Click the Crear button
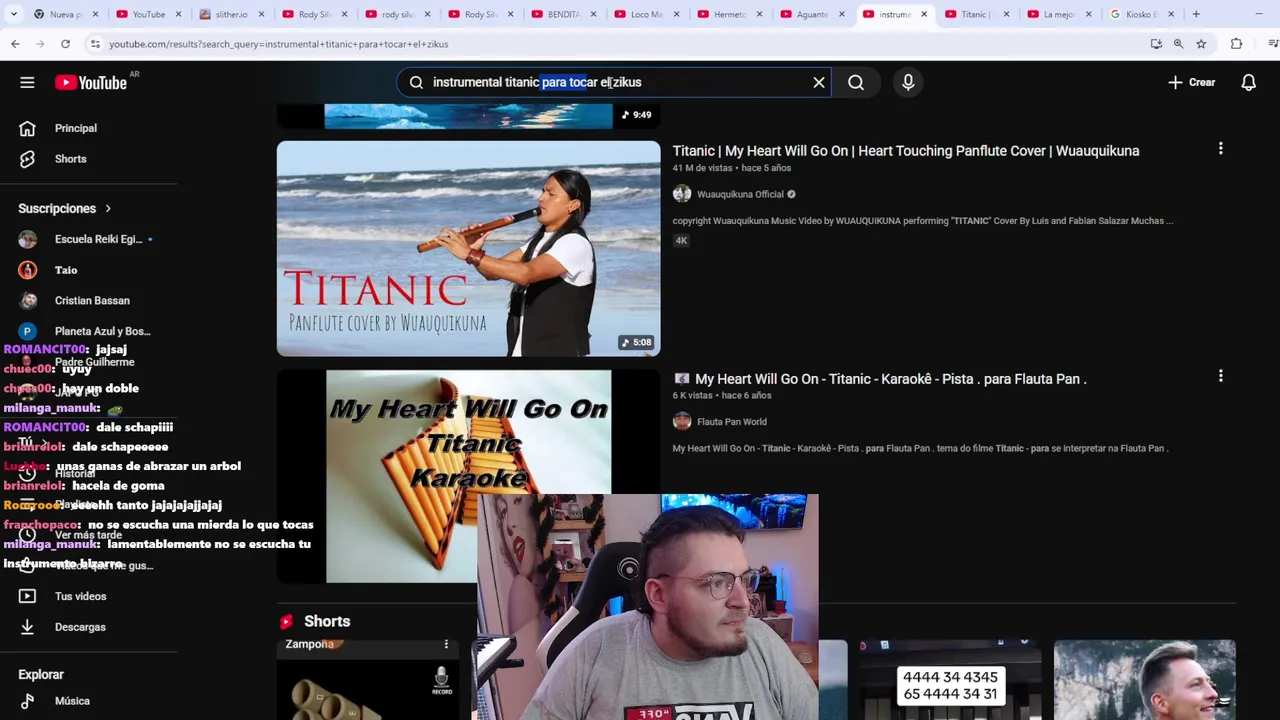 point(1191,83)
